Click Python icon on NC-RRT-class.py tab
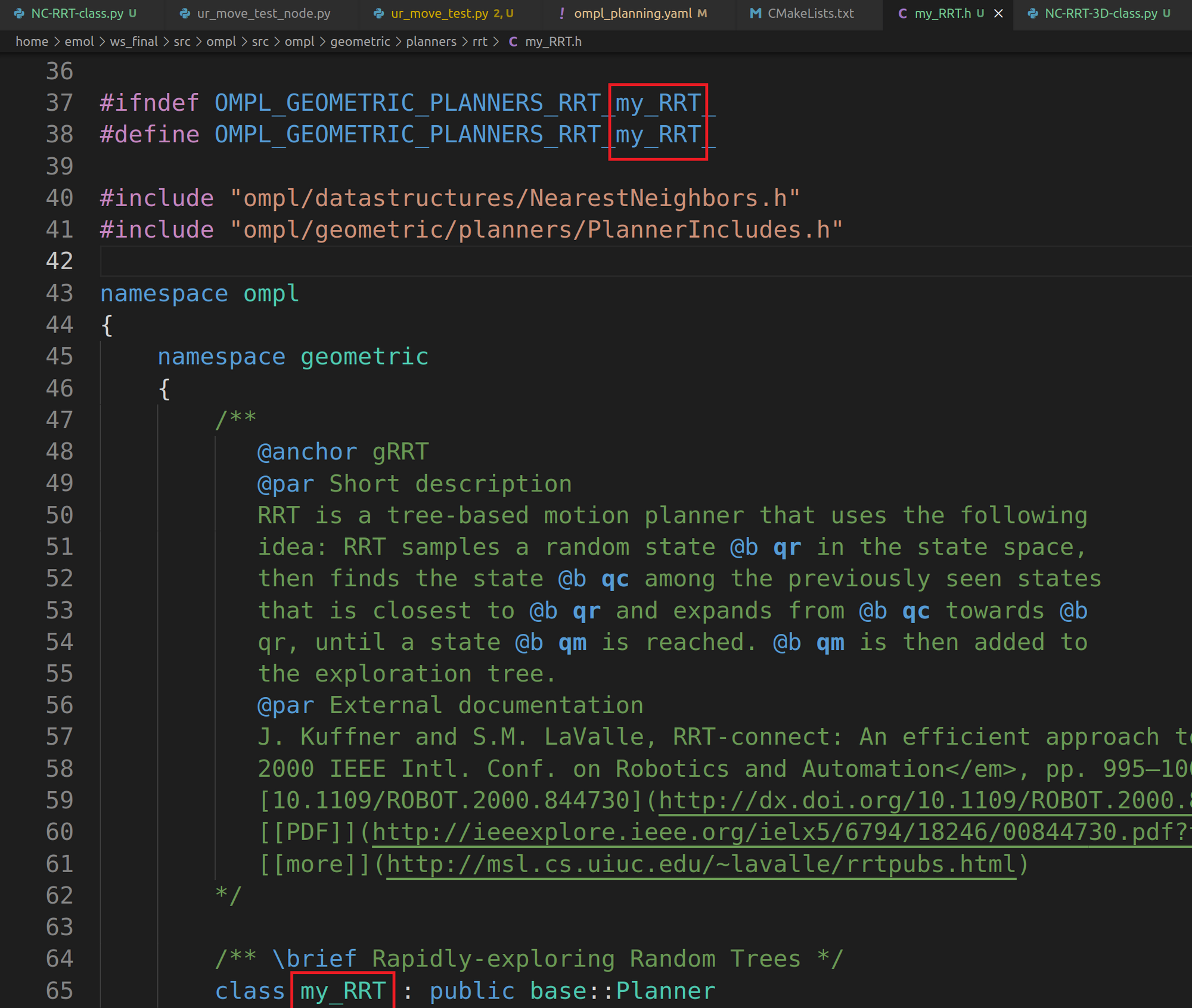The width and height of the screenshot is (1192, 1008). (19, 13)
